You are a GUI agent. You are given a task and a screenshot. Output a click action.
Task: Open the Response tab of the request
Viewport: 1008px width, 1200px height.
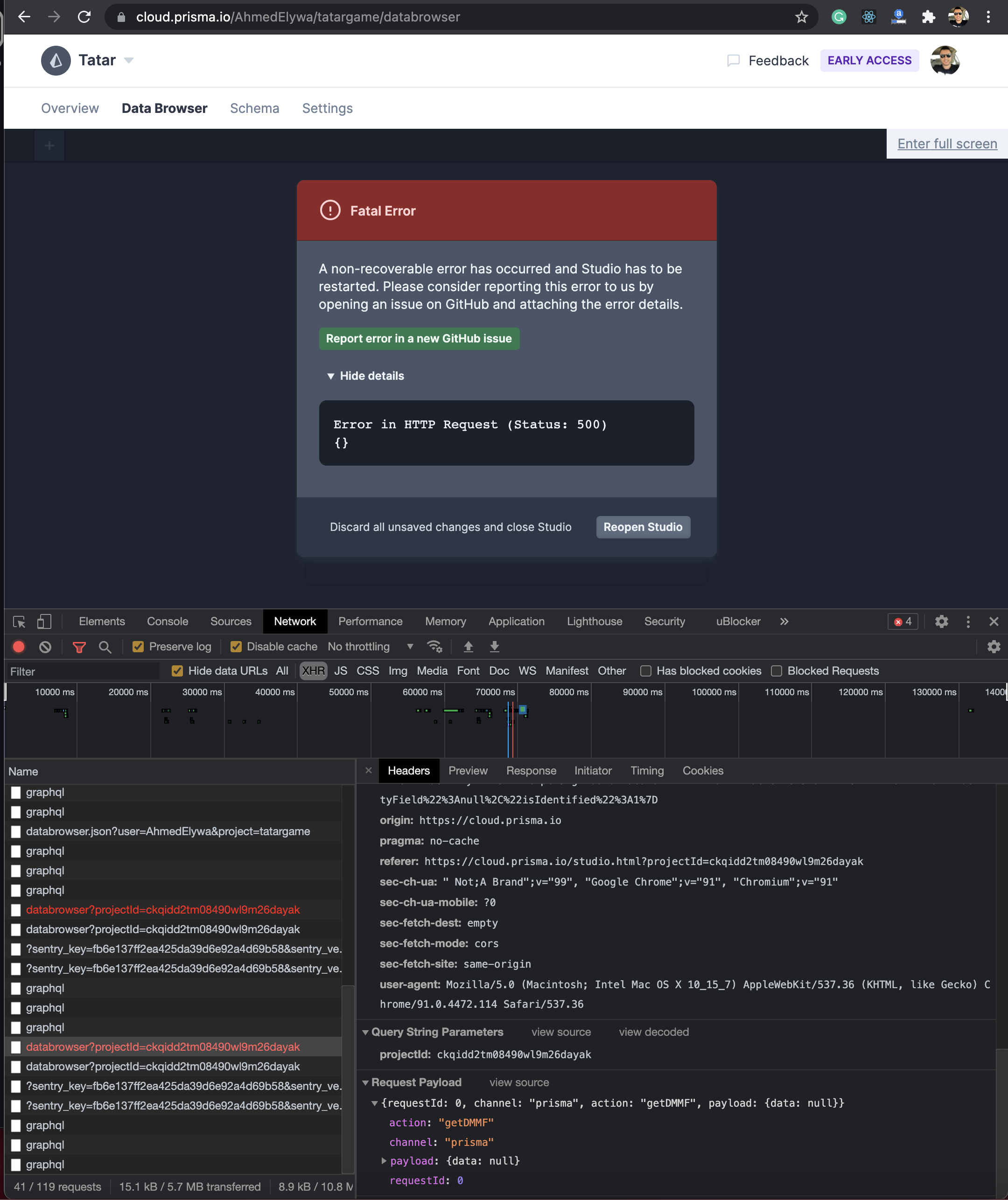tap(531, 770)
